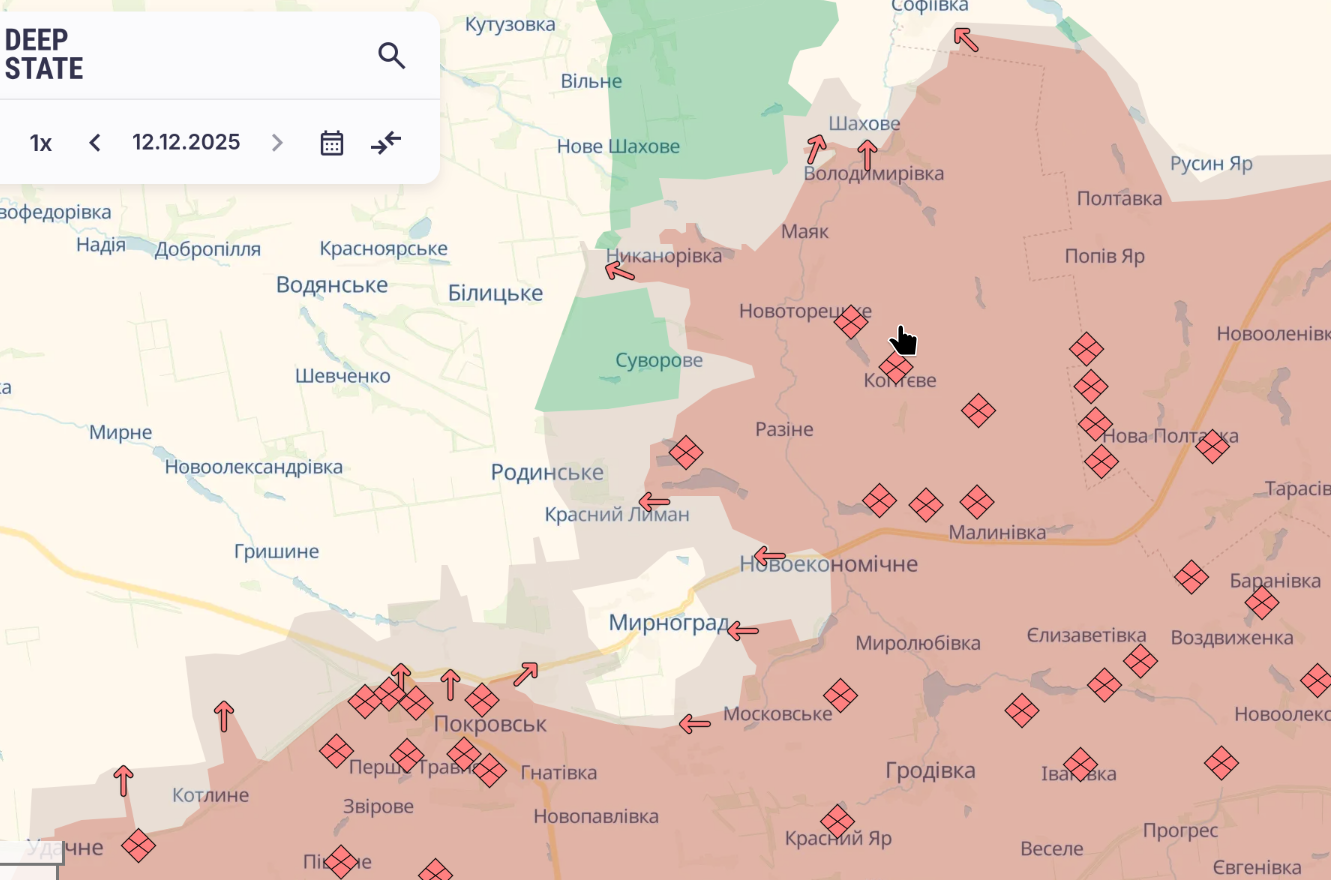The height and width of the screenshot is (880, 1331).
Task: Click the arrow pointing at Красний Лиман
Action: pyautogui.click(x=654, y=501)
